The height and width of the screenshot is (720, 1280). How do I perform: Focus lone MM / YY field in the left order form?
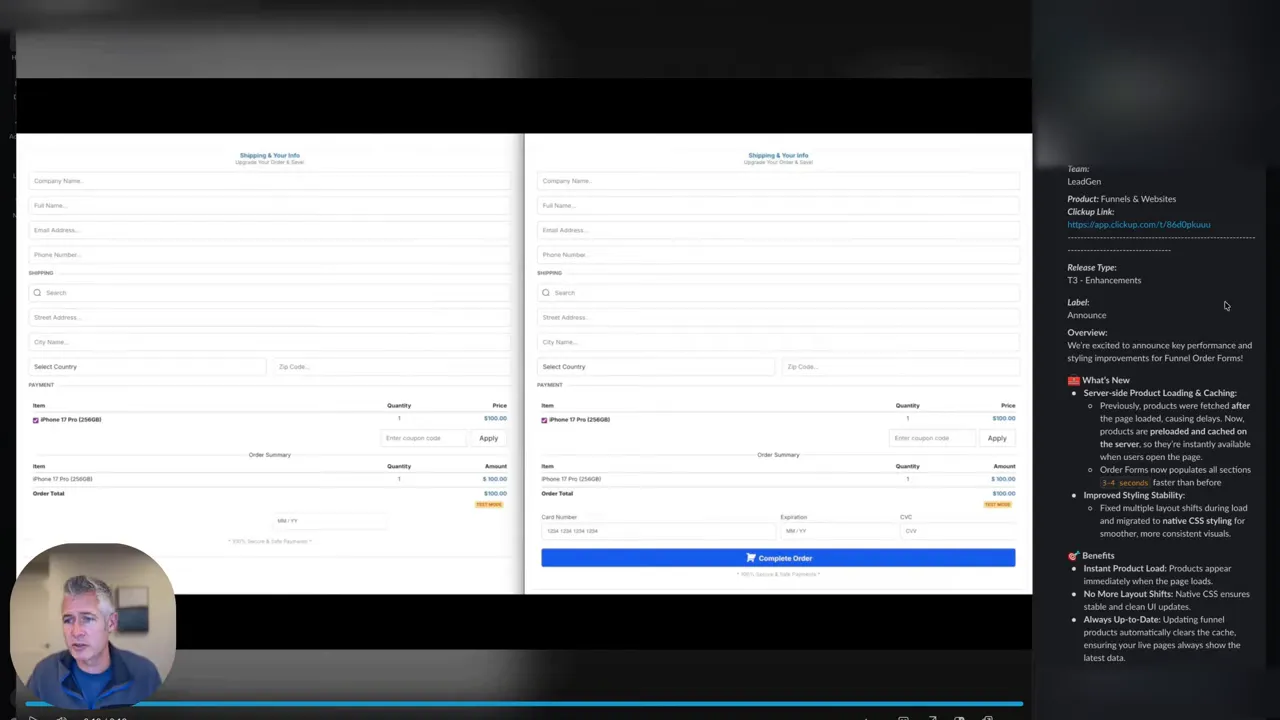click(330, 521)
